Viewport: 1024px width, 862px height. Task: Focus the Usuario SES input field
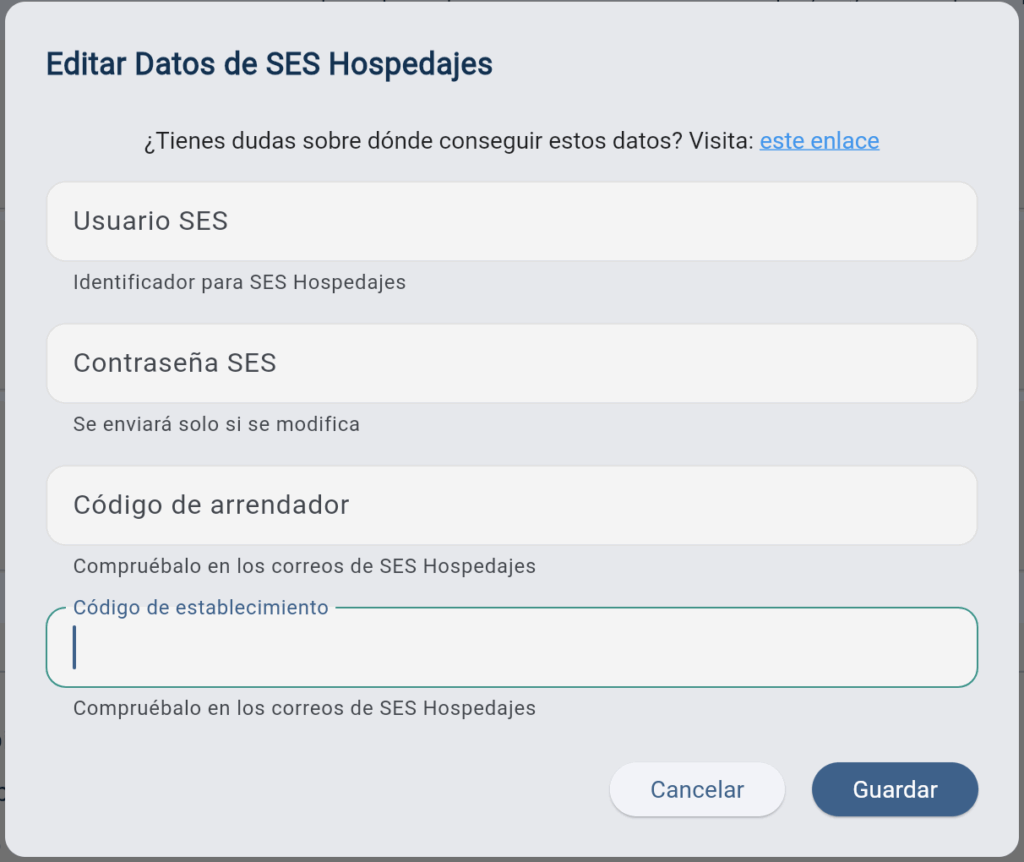point(511,221)
